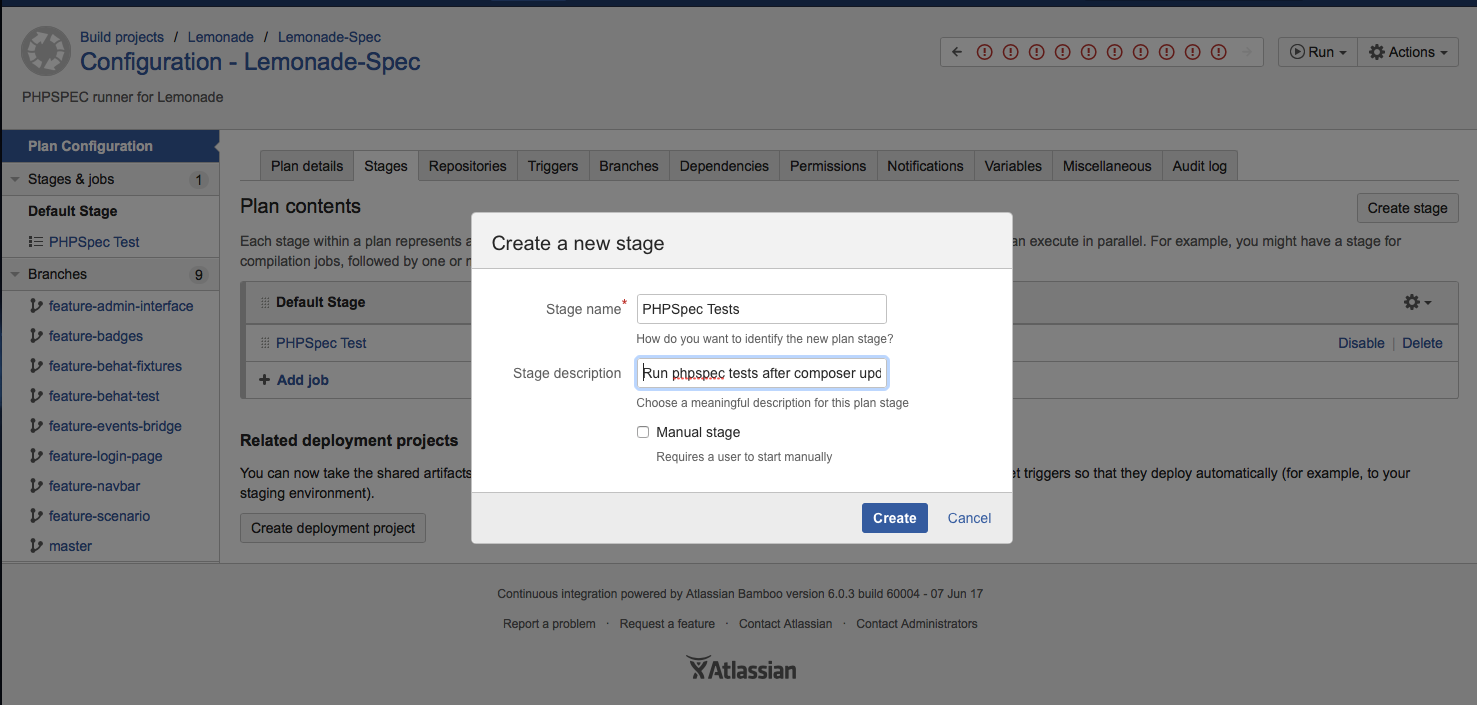Open Build projects breadcrumb link

click(122, 37)
